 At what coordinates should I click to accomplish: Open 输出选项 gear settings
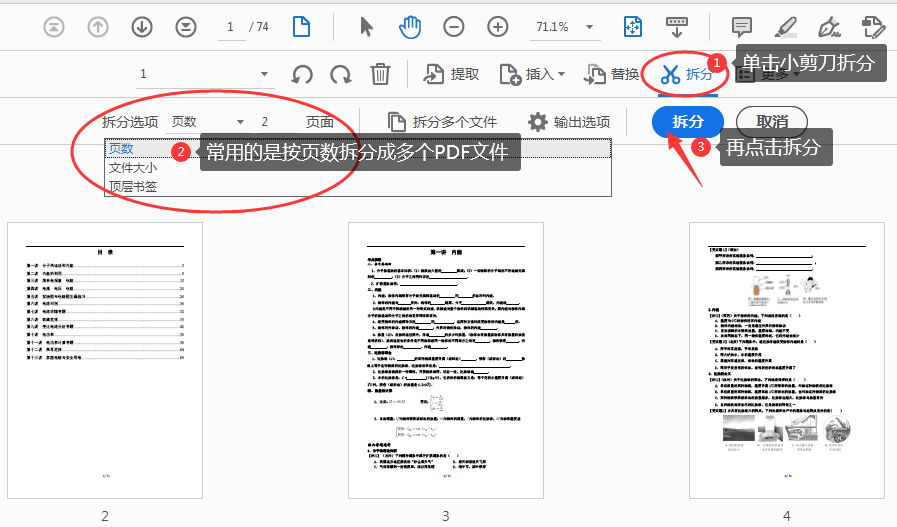[569, 122]
